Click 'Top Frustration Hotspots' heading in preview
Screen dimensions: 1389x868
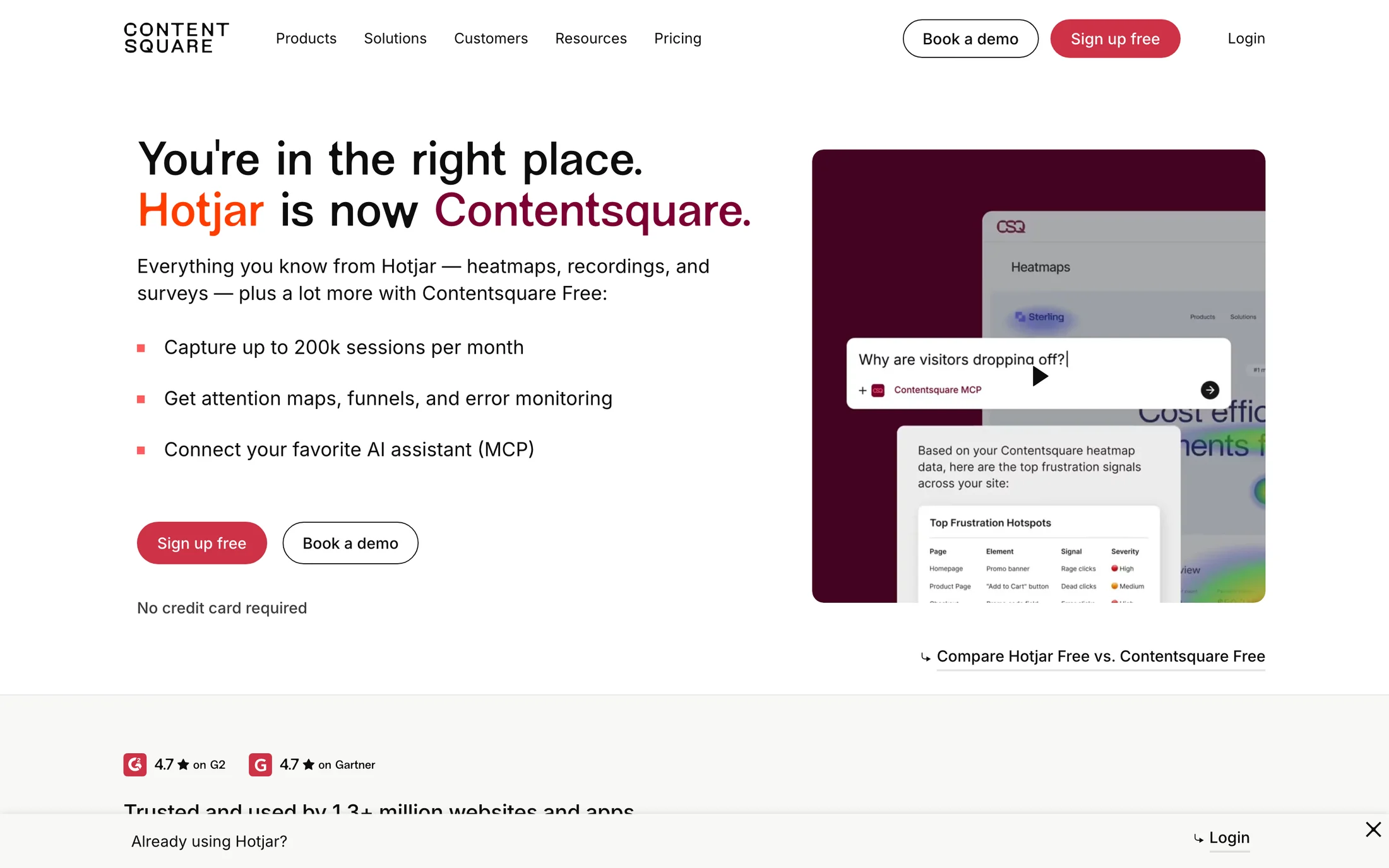pos(990,523)
